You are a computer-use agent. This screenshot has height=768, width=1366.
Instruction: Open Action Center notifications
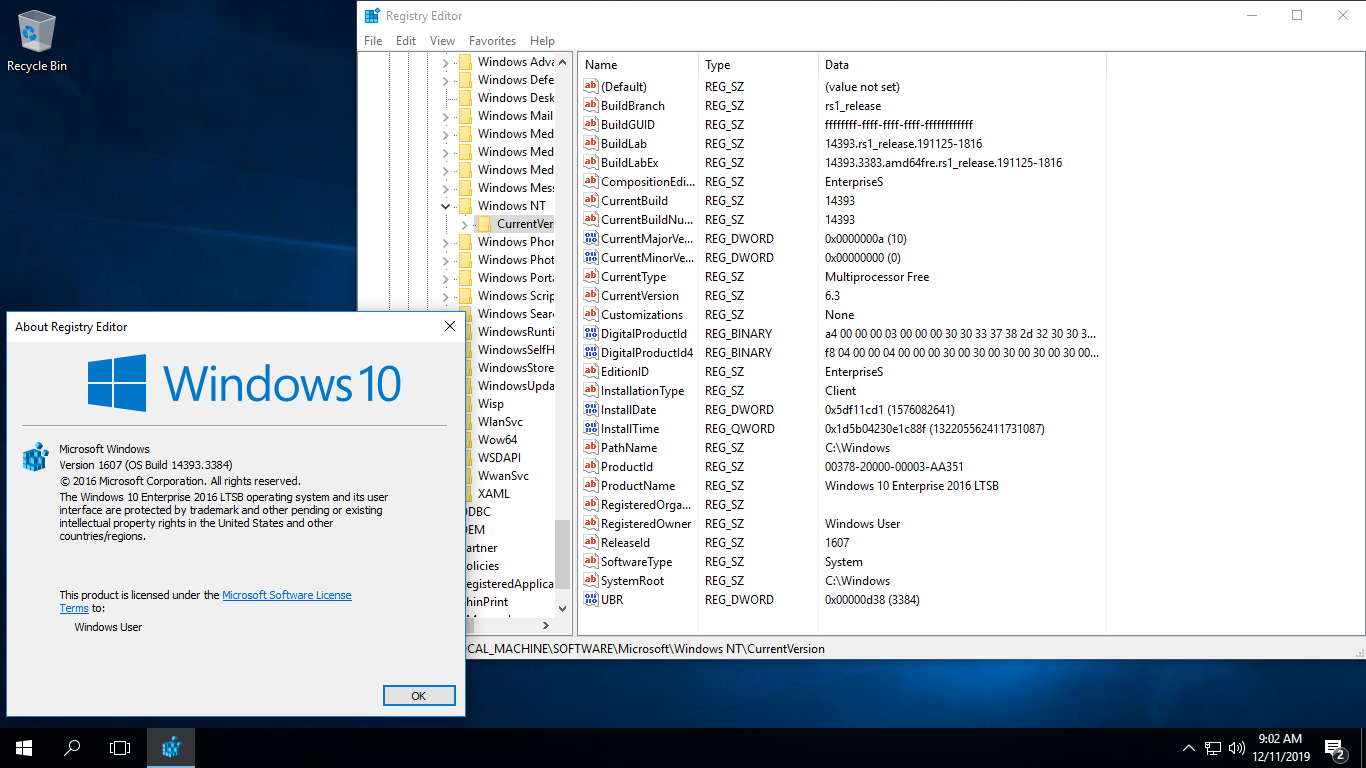1334,748
